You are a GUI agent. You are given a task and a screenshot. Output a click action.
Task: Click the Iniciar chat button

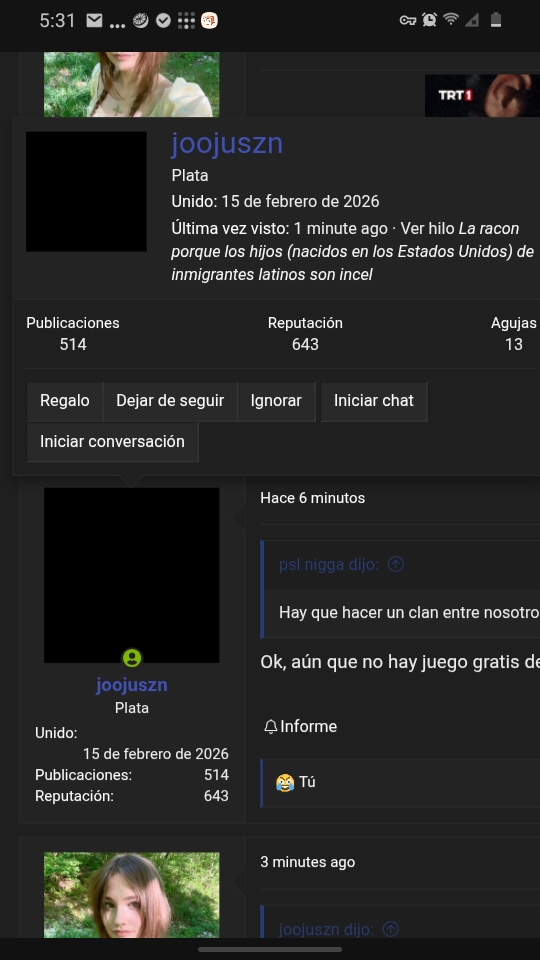pos(373,401)
